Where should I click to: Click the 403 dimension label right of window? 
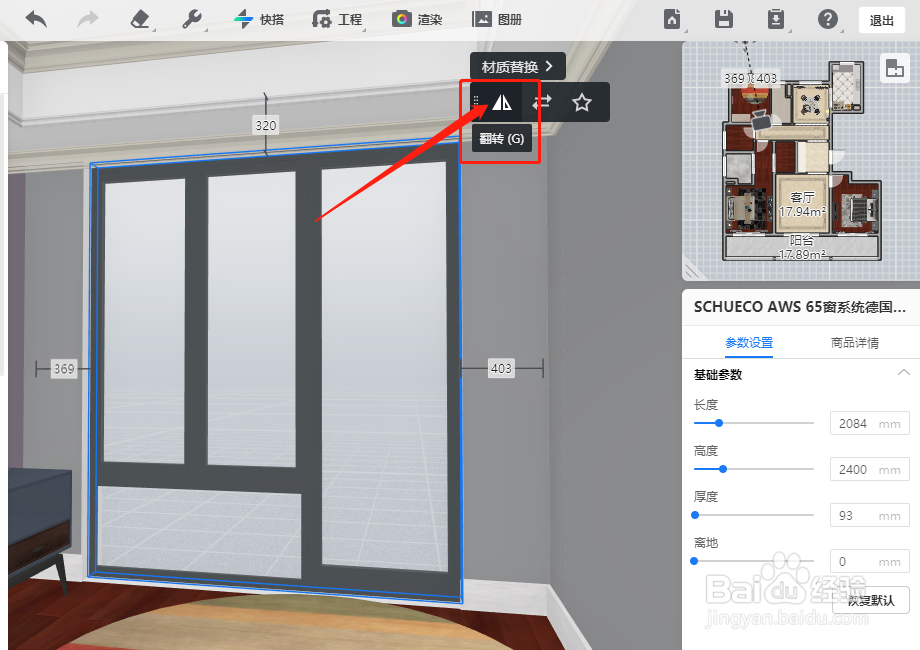(x=501, y=368)
